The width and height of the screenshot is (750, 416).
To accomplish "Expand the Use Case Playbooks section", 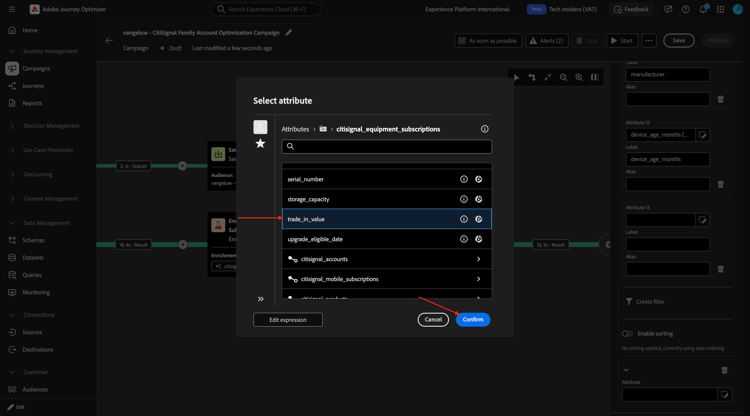I will pyautogui.click(x=12, y=150).
